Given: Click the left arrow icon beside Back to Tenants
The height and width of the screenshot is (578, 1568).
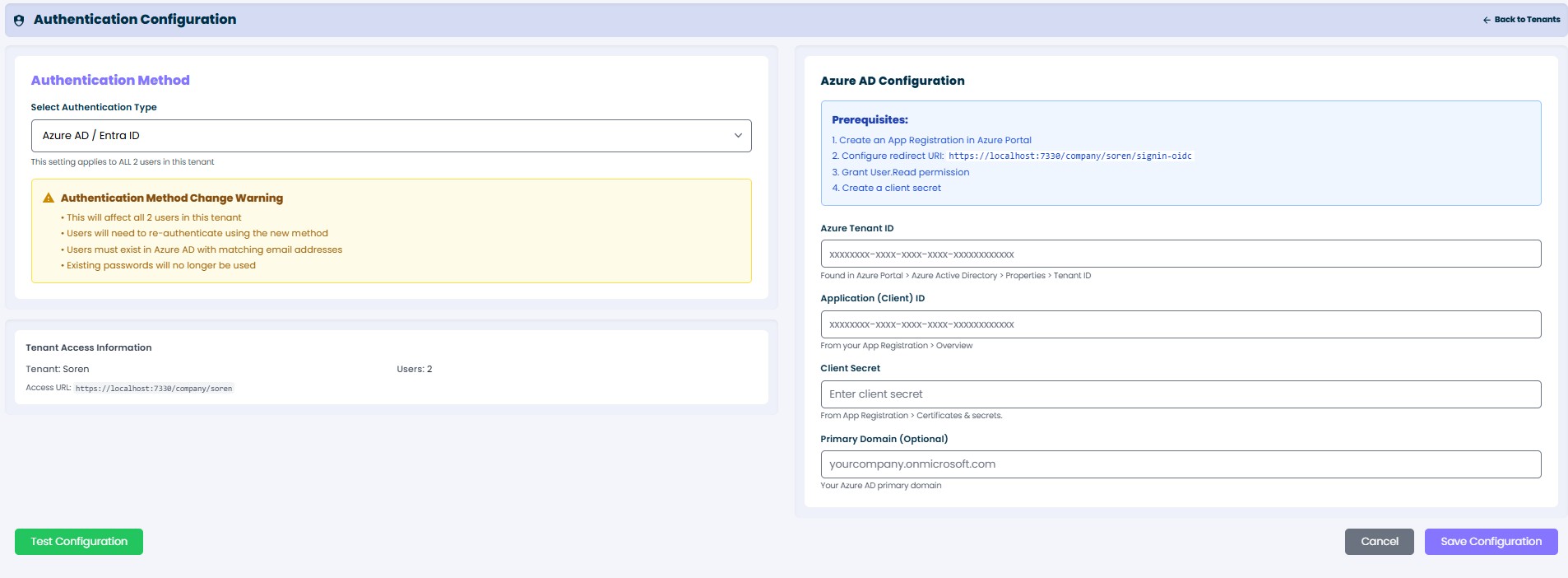Looking at the screenshot, I should pyautogui.click(x=1487, y=20).
